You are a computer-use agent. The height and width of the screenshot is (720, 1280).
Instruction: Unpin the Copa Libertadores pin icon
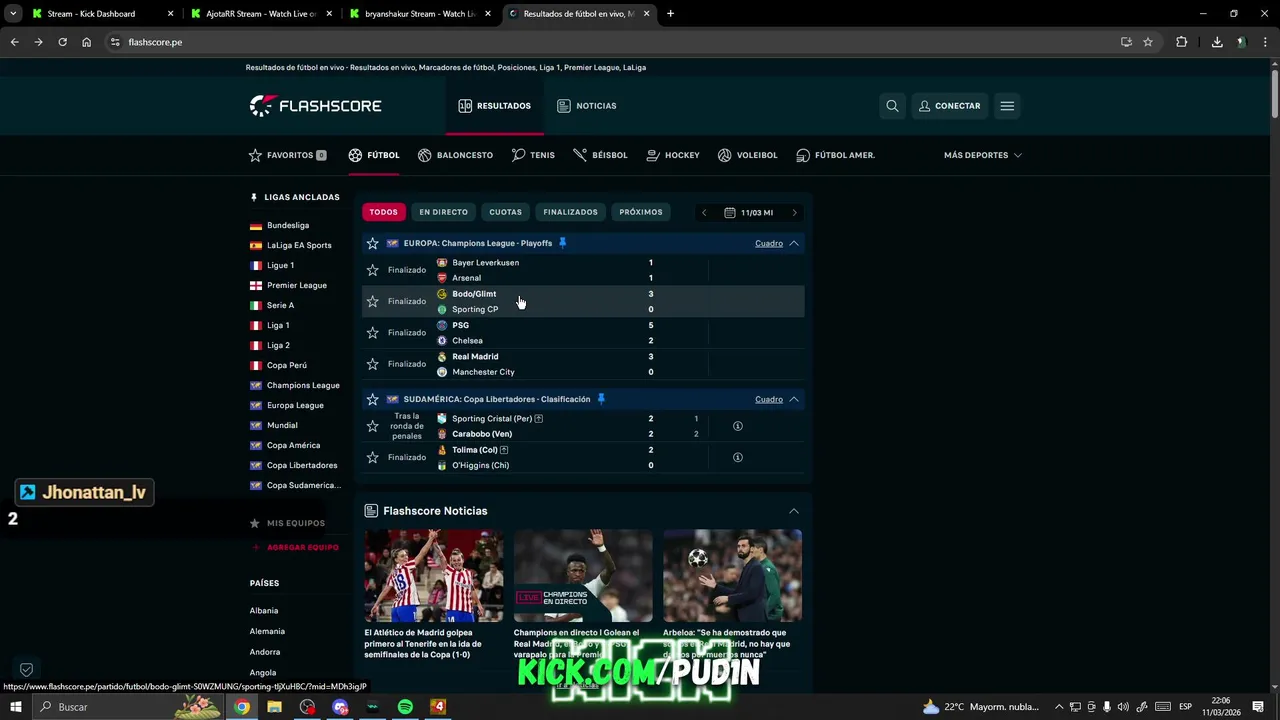pos(601,399)
